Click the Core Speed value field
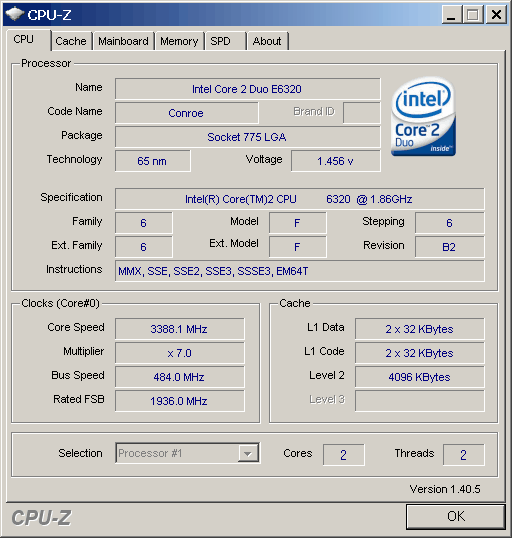The height and width of the screenshot is (538, 512). pyautogui.click(x=180, y=329)
